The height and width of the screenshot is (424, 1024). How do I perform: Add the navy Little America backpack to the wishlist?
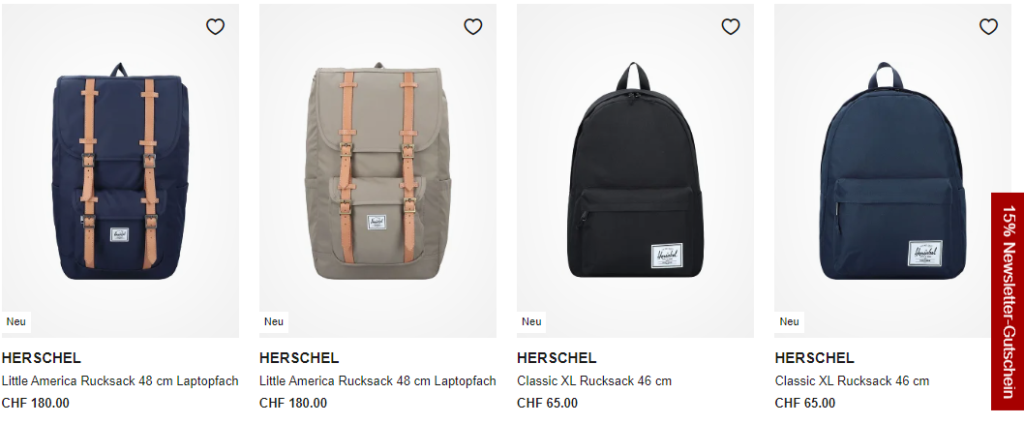[215, 27]
